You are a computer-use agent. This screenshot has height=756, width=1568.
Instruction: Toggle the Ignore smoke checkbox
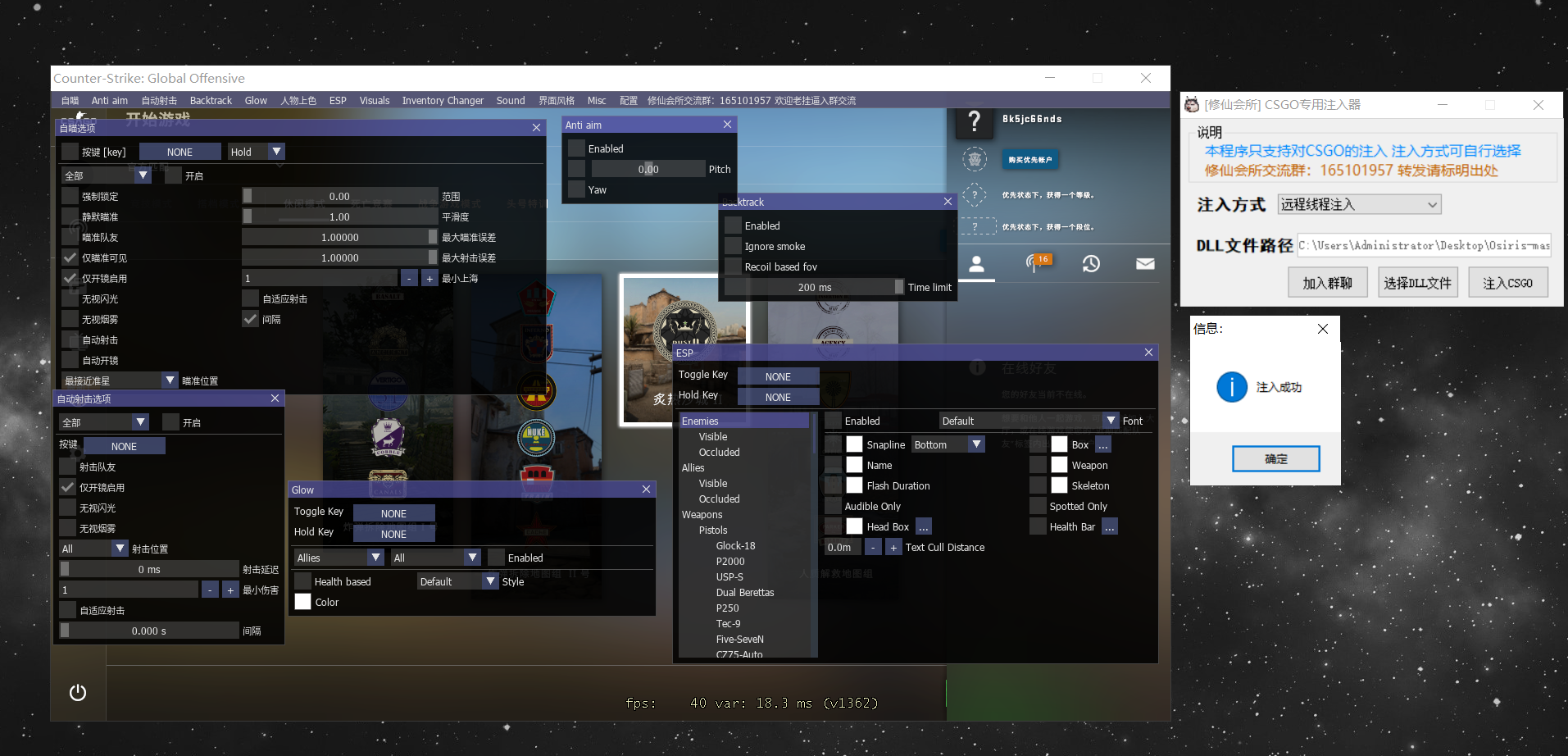pyautogui.click(x=734, y=246)
